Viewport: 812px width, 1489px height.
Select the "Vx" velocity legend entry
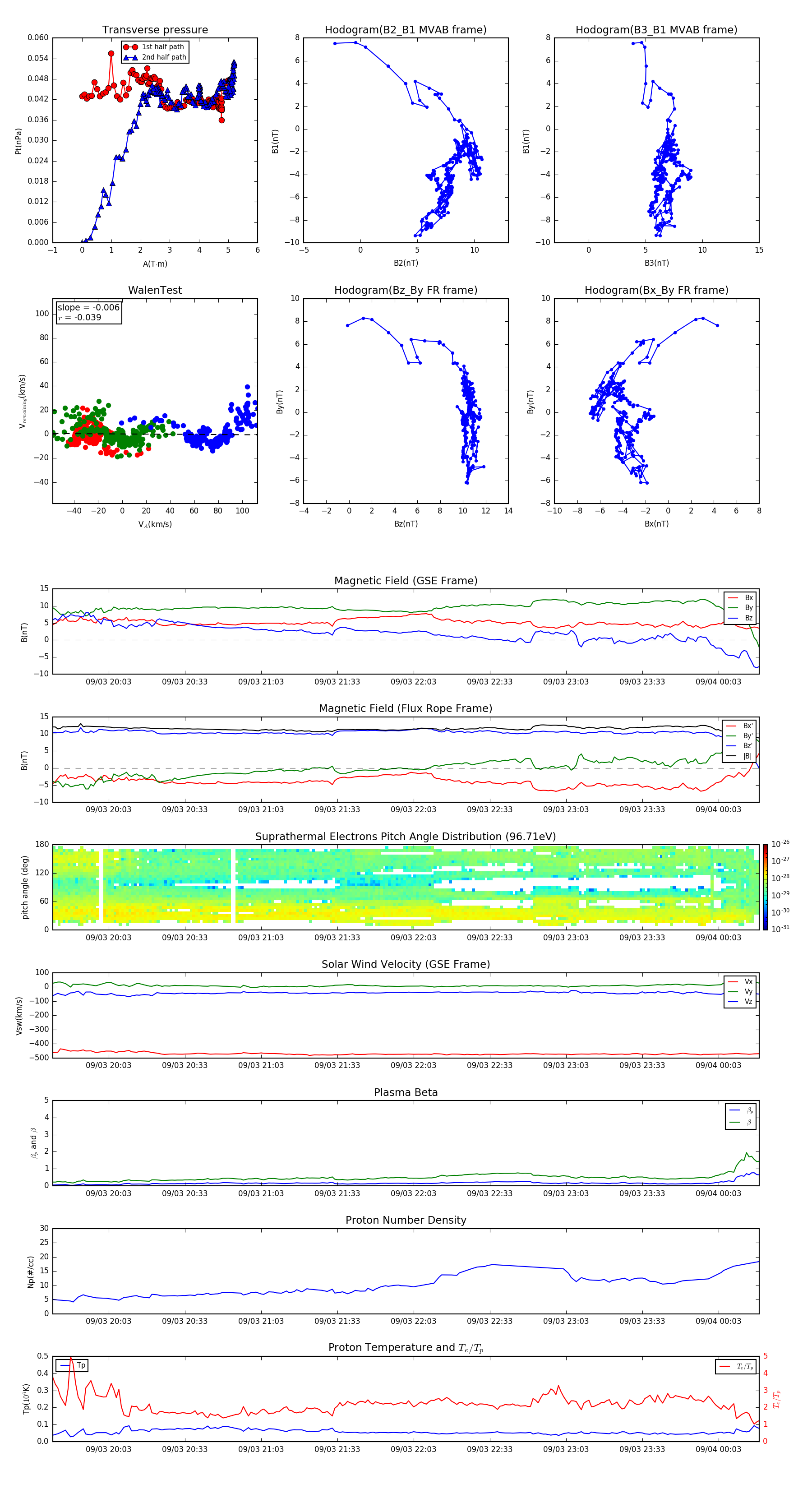(x=740, y=981)
